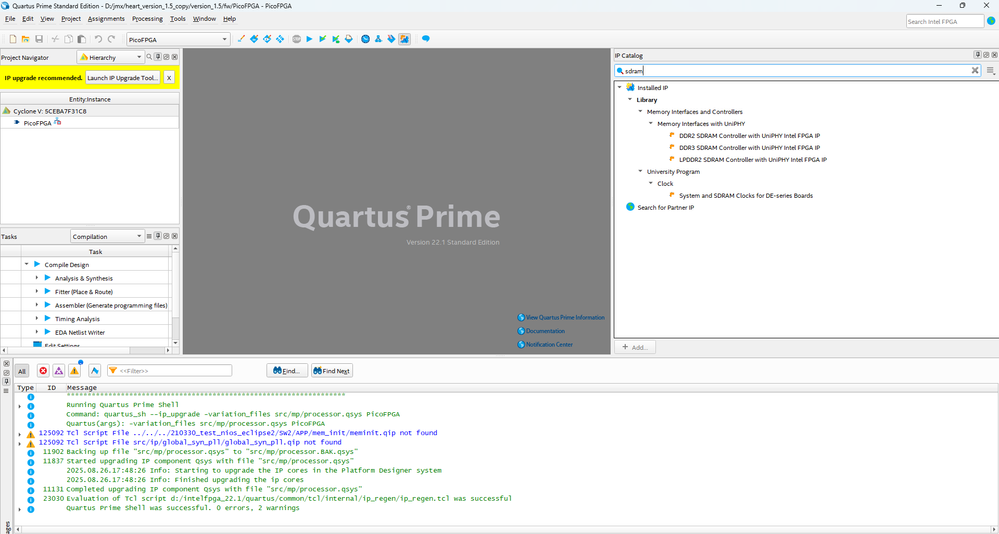Toggle the pin on Project Navigator panel
The image size is (999, 534).
click(158, 57)
